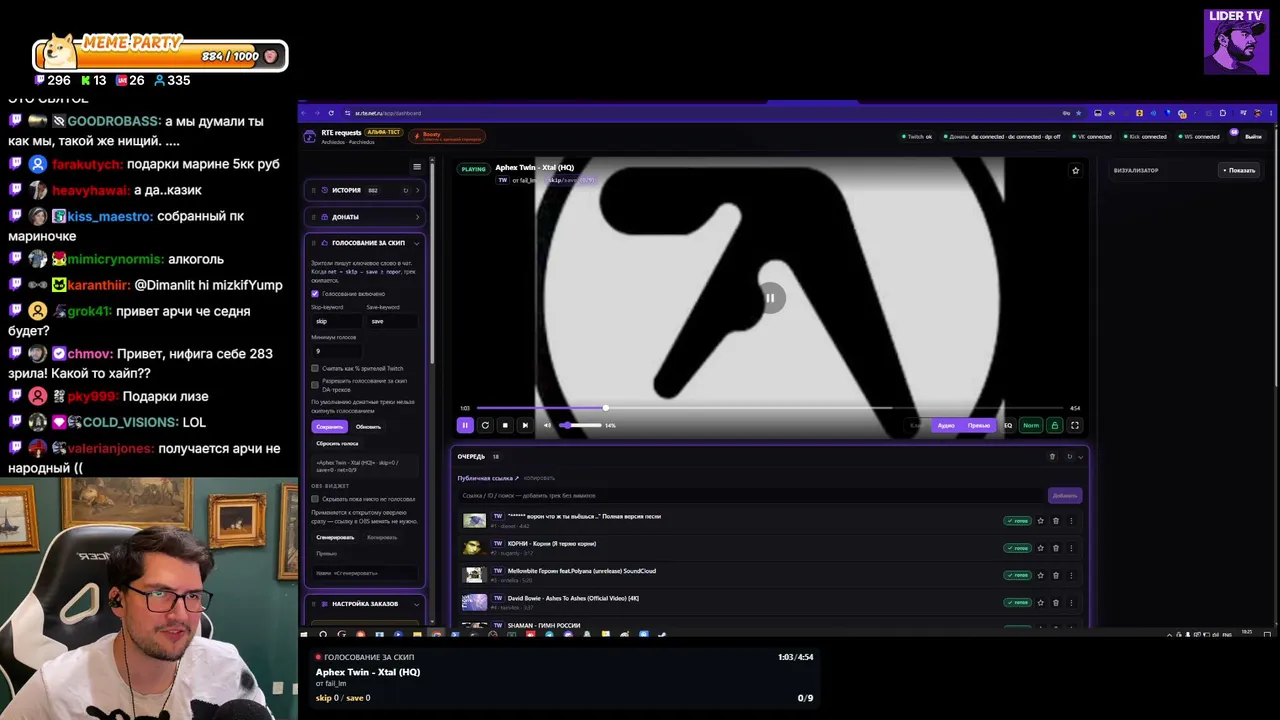Delete David Bowie - Ashes To Ashes

[1056, 602]
